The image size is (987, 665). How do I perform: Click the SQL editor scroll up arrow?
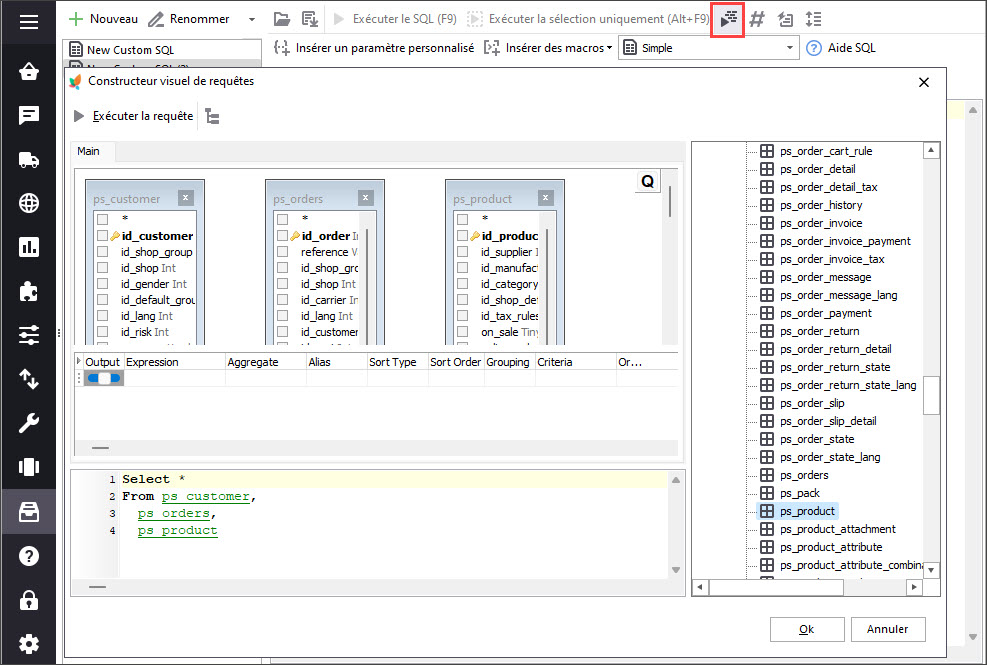coord(675,480)
